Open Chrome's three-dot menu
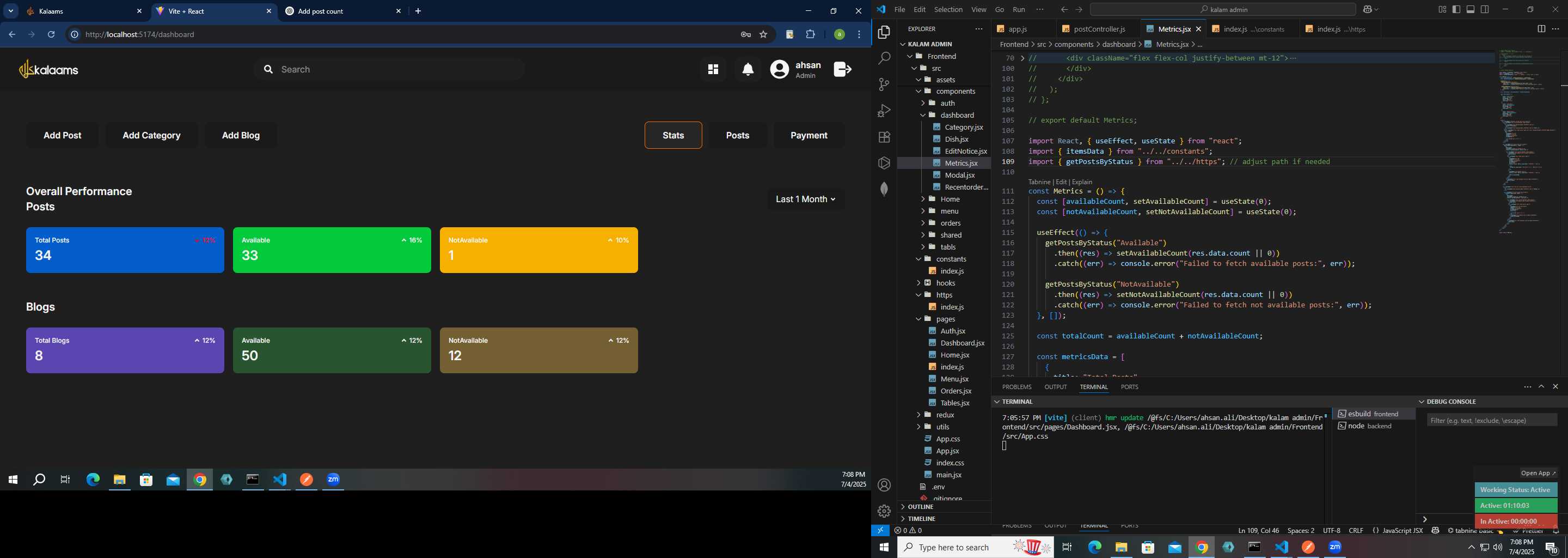The width and height of the screenshot is (1568, 558). [x=860, y=35]
